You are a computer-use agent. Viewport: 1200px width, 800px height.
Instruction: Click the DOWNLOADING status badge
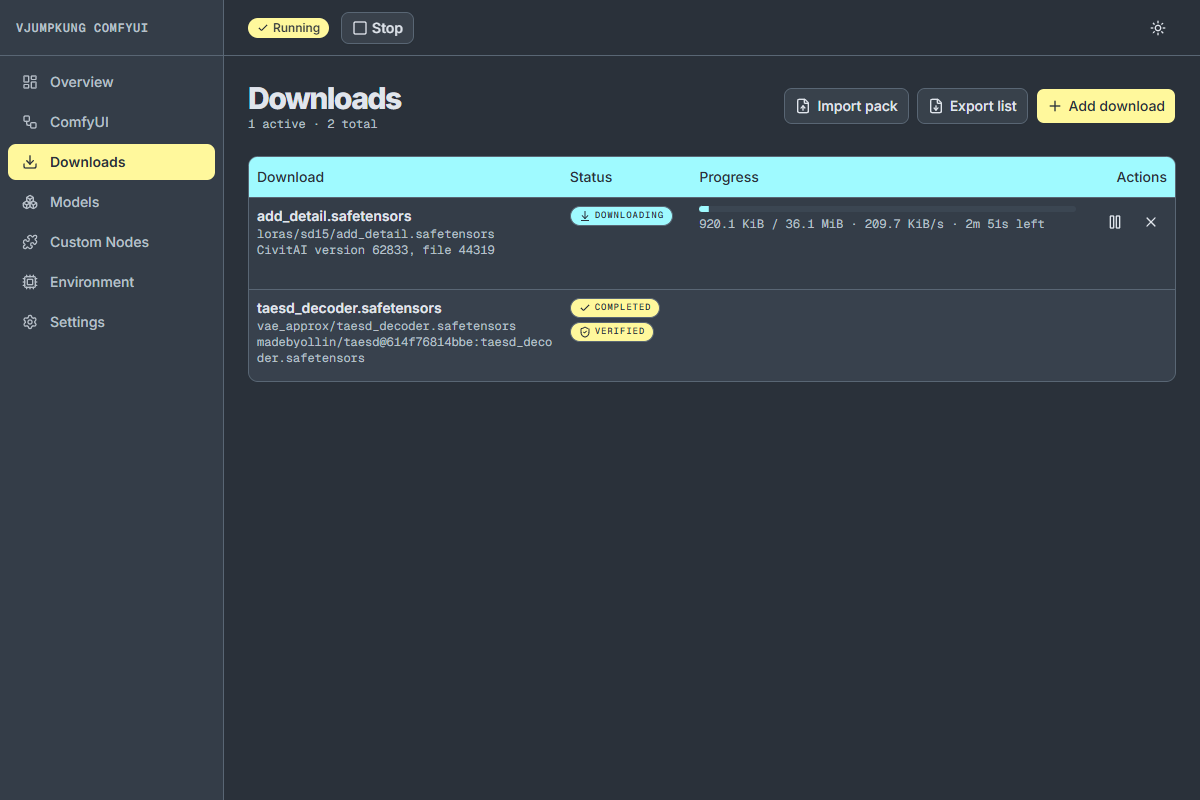621,215
